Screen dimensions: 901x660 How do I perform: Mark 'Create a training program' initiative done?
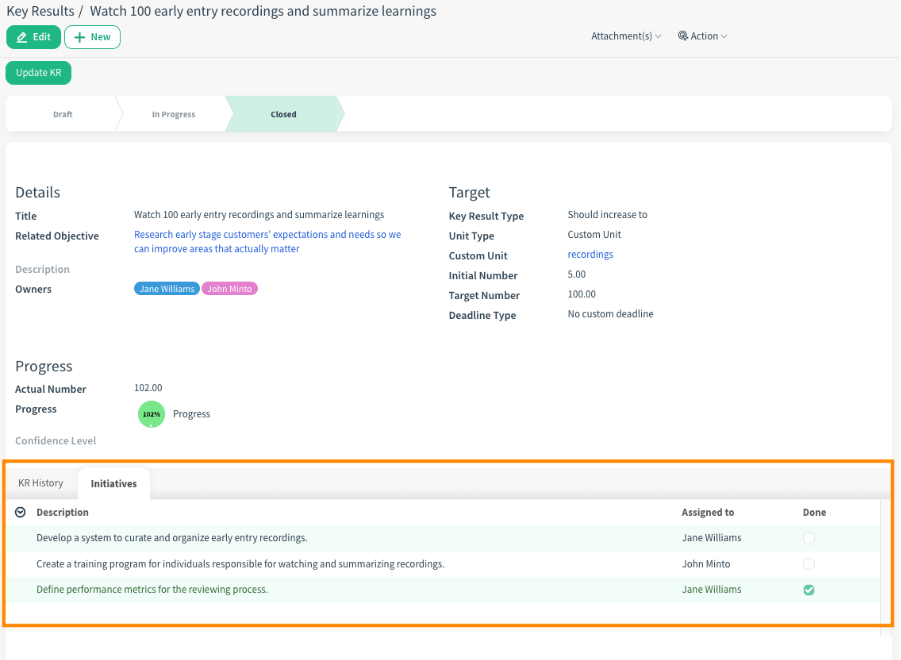(808, 564)
